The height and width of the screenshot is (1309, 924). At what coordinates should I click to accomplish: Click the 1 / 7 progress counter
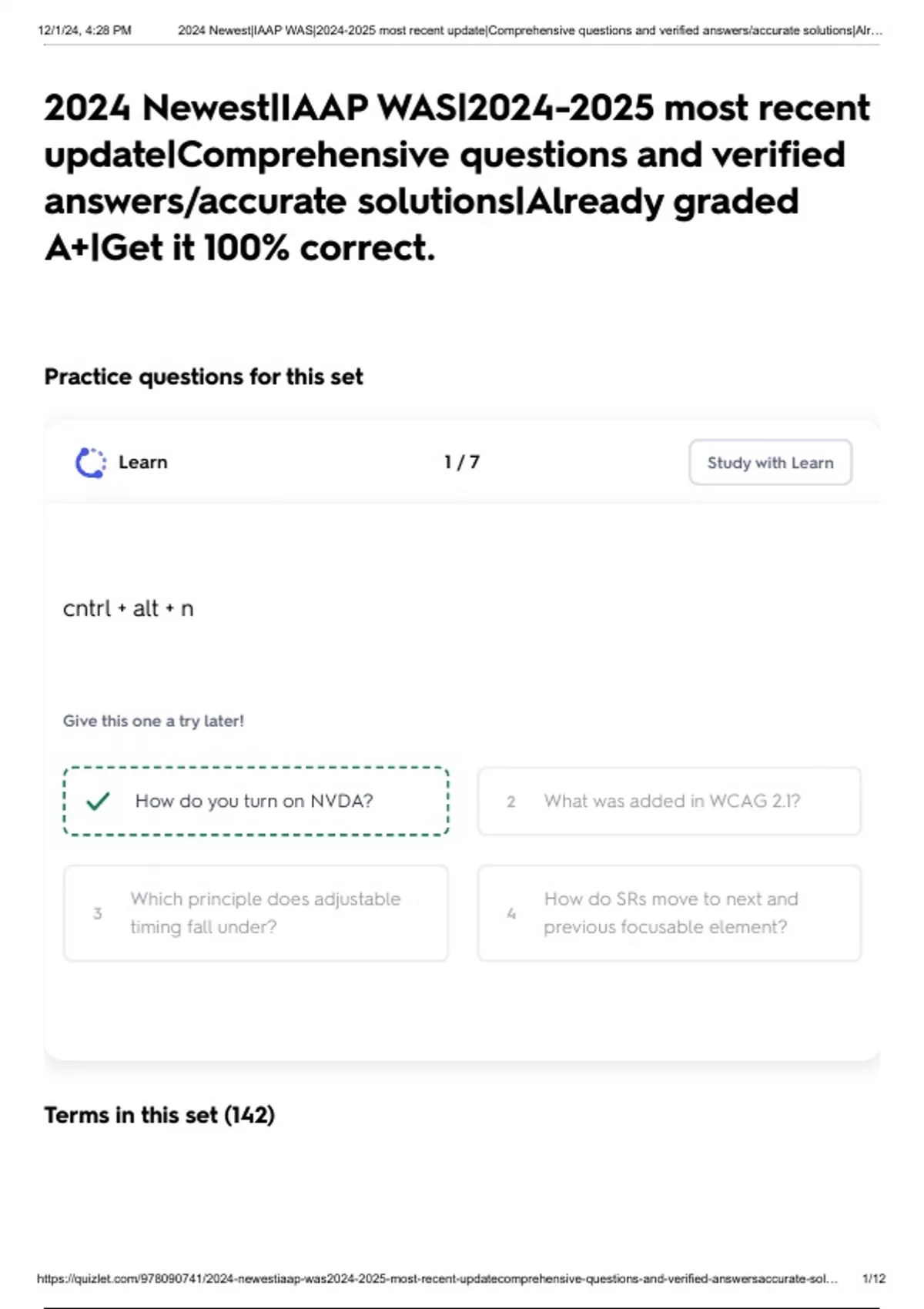coord(462,463)
